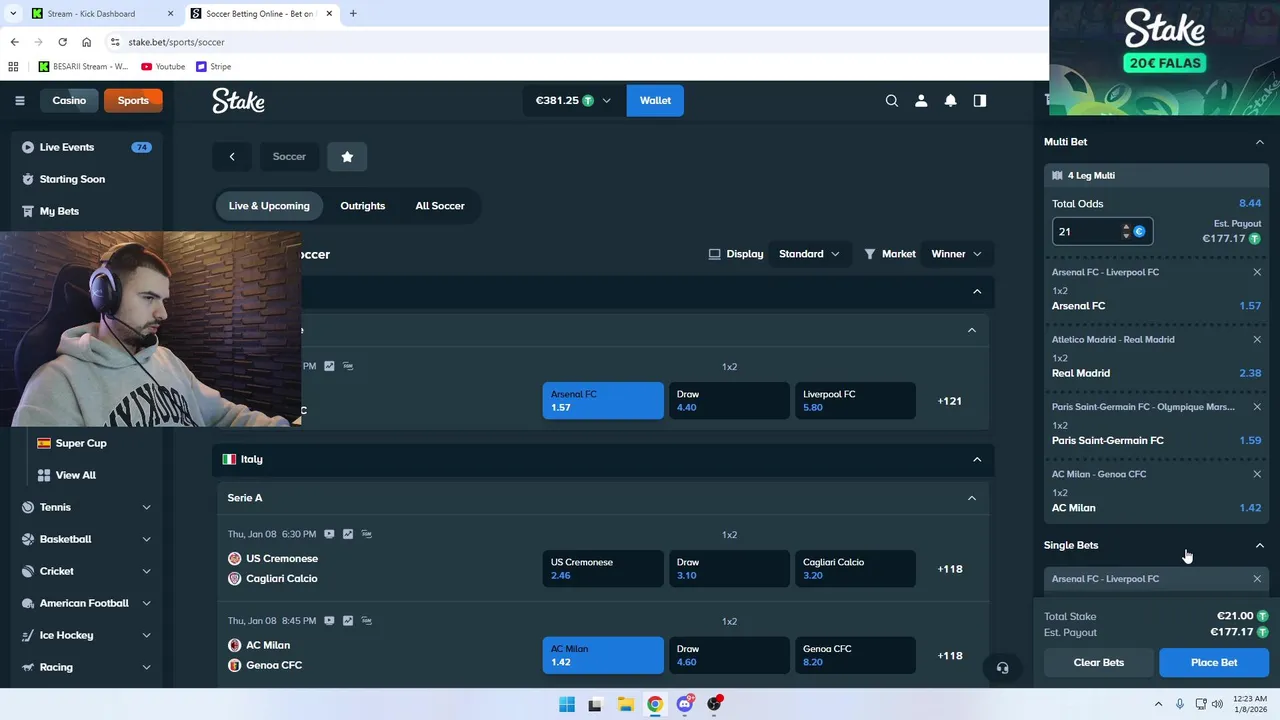
Task: Click the Place Bet button
Action: point(1214,662)
